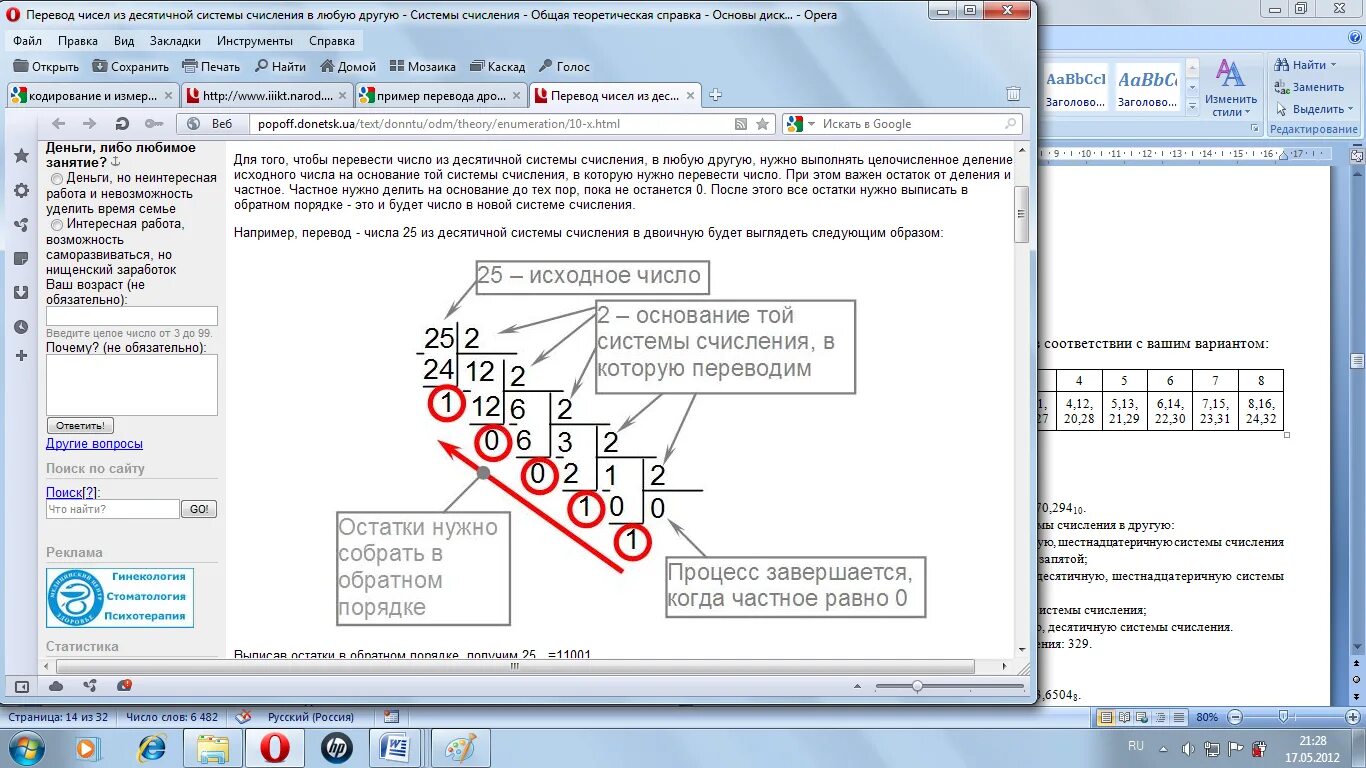This screenshot has height=768, width=1366.
Task: Reload the page in Opera
Action: (x=122, y=124)
